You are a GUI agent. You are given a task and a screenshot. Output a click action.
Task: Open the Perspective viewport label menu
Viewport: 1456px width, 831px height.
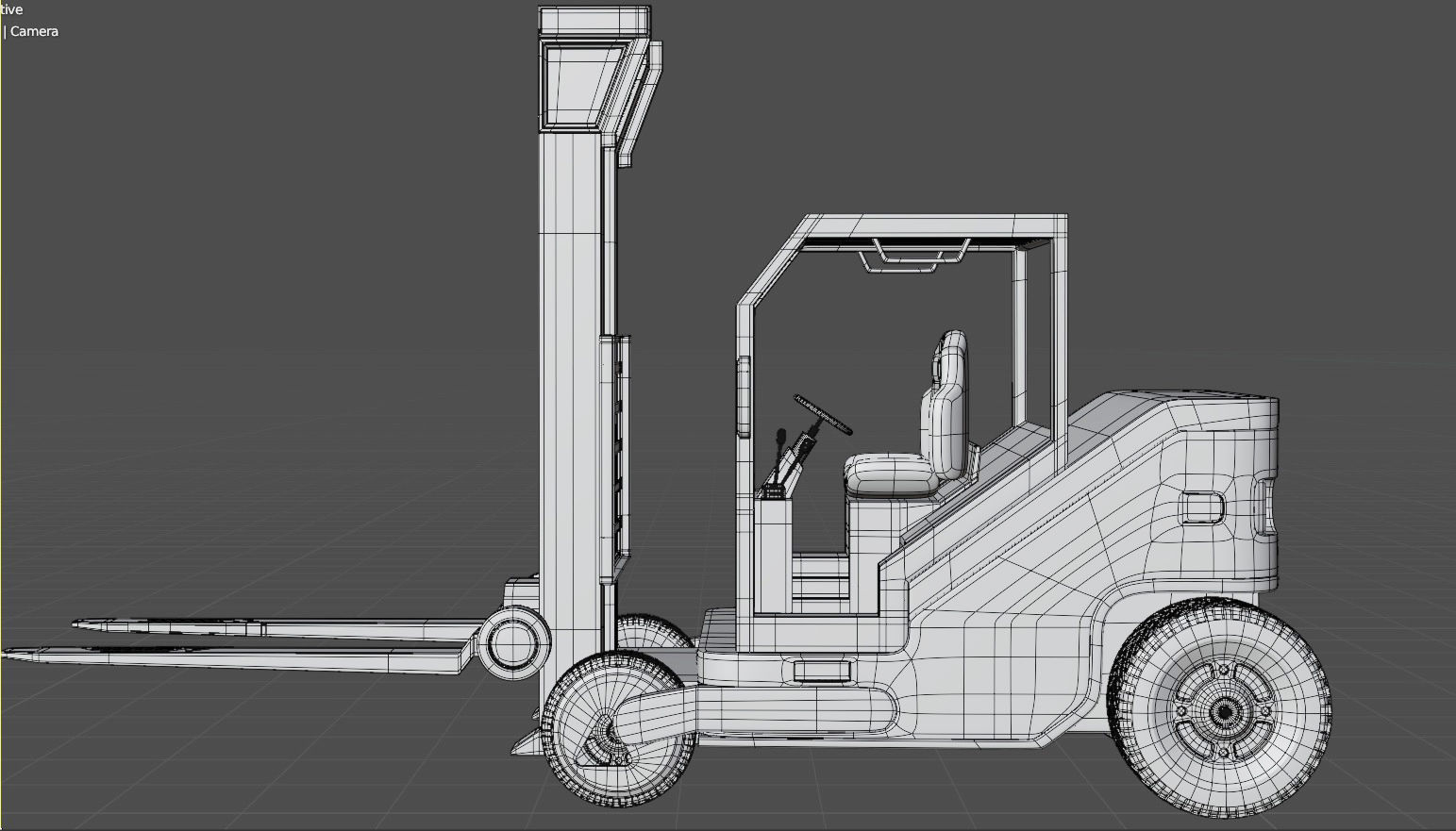pos(11,8)
